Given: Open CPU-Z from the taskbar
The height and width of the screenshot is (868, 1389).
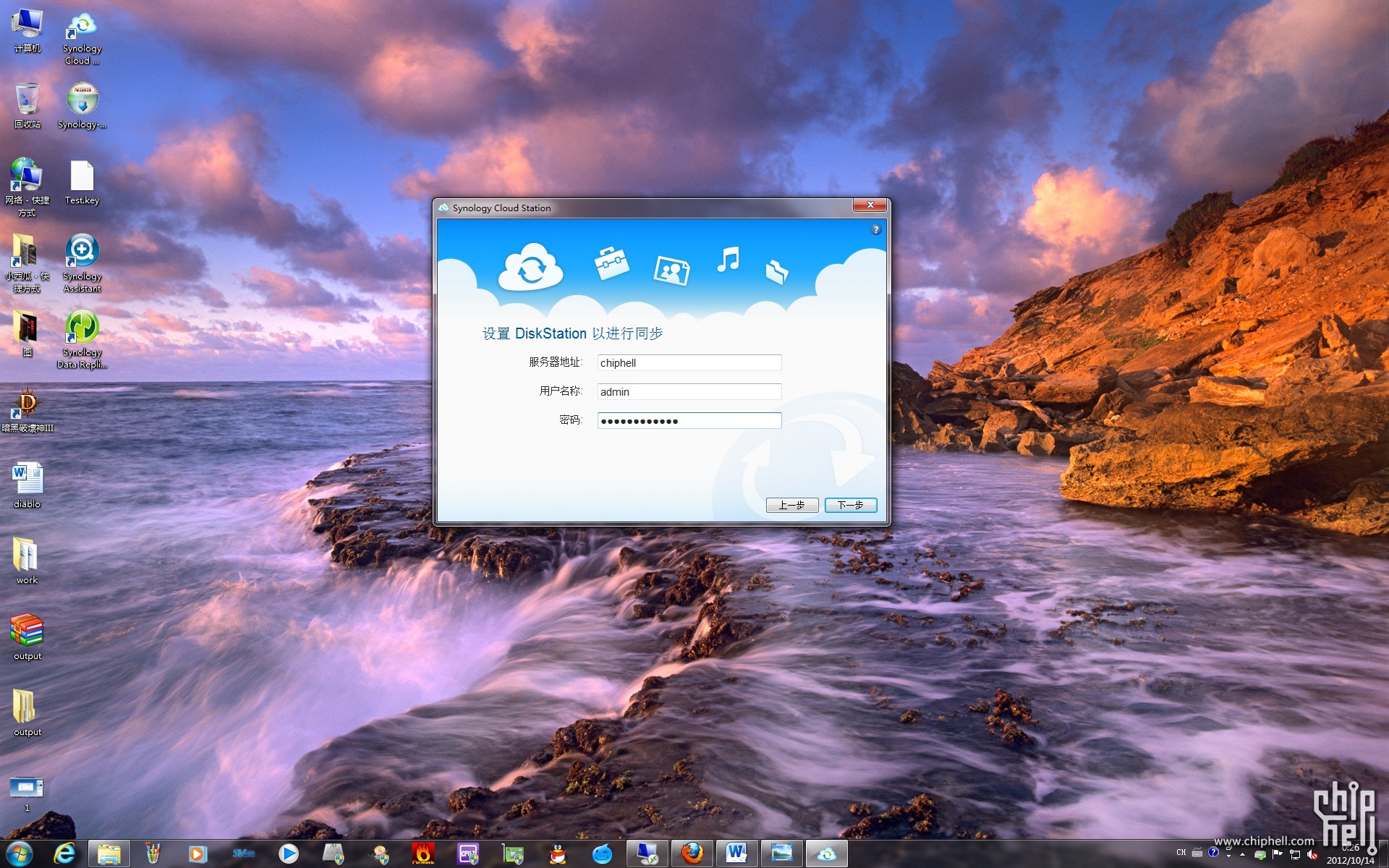Looking at the screenshot, I should tap(468, 854).
